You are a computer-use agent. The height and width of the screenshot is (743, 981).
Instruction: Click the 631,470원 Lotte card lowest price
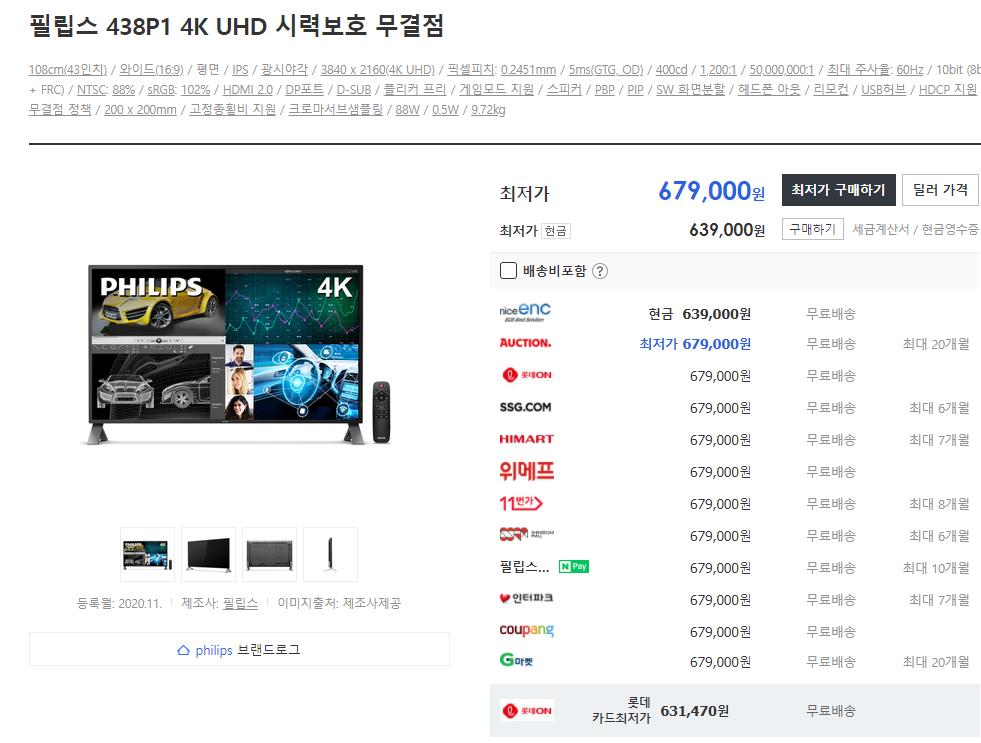[694, 710]
